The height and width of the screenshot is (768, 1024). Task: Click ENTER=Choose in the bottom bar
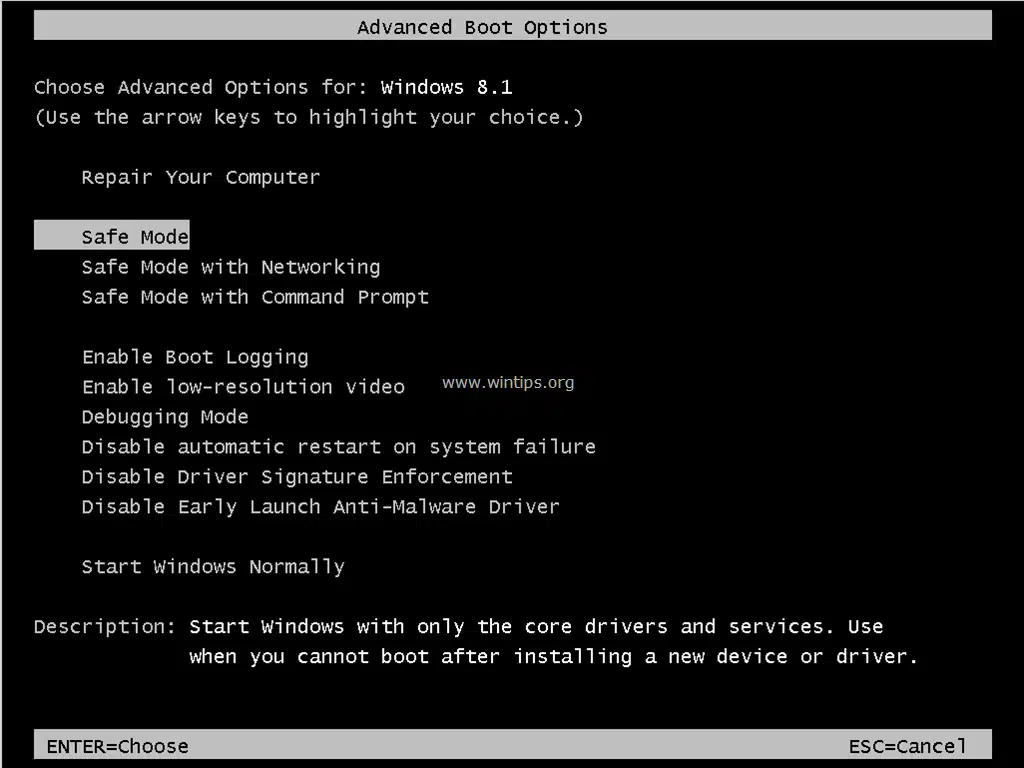tap(117, 746)
